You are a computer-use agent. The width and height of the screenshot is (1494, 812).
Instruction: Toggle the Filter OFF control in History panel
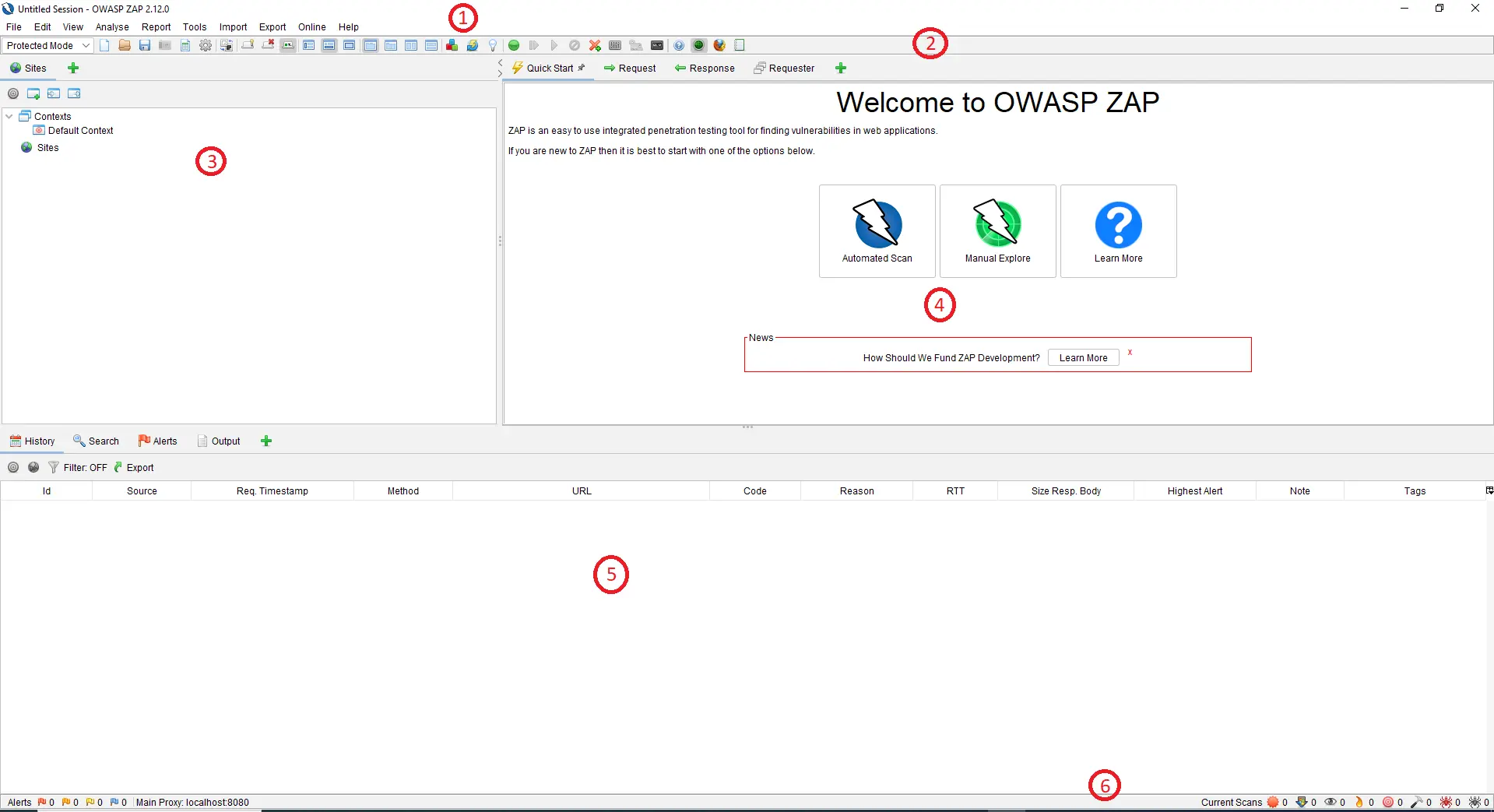click(x=77, y=467)
